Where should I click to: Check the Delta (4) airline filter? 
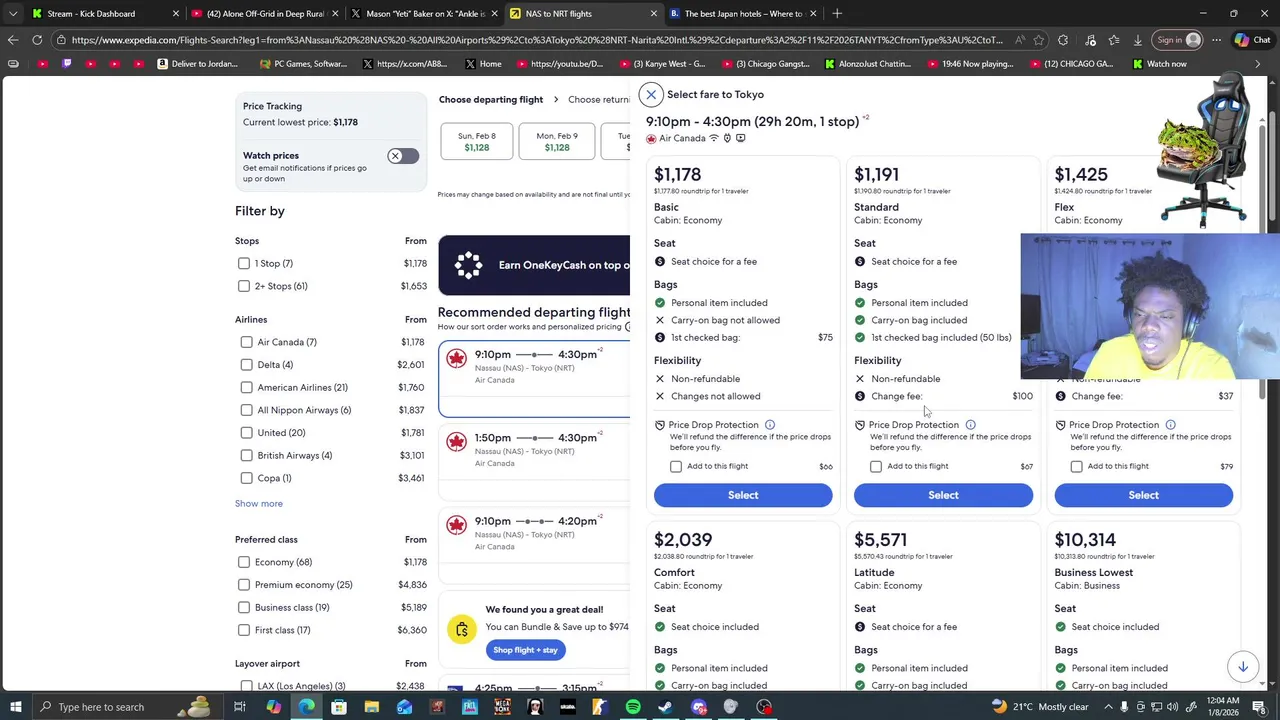(x=247, y=365)
